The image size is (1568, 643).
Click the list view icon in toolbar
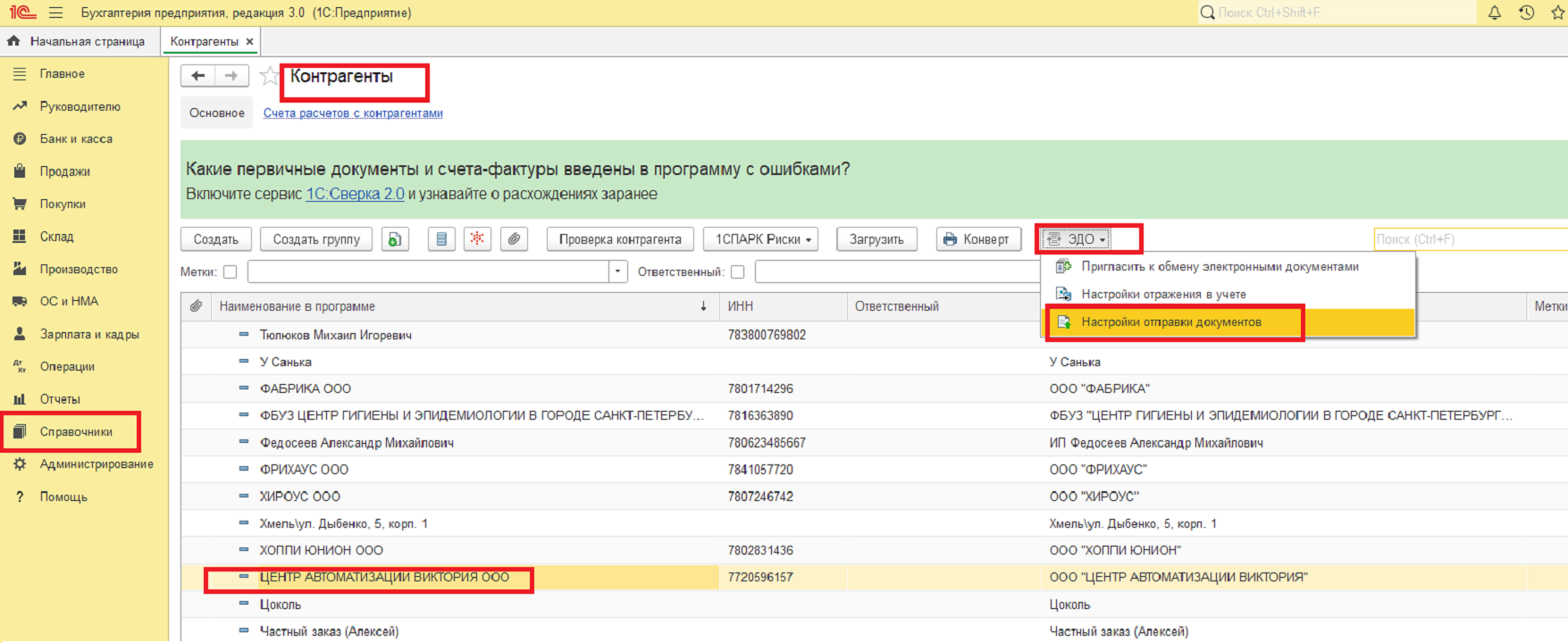pos(441,239)
